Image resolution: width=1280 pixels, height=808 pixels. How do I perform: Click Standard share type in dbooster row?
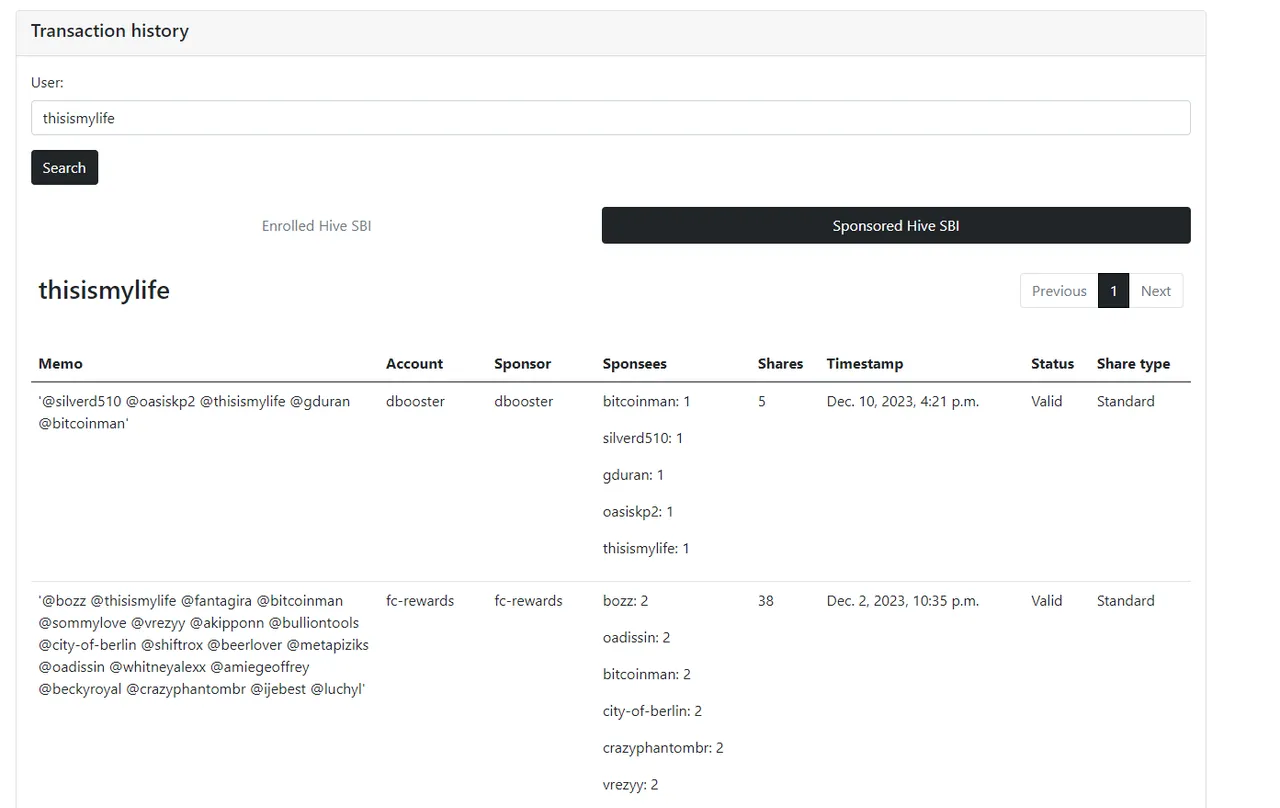pyautogui.click(x=1125, y=401)
